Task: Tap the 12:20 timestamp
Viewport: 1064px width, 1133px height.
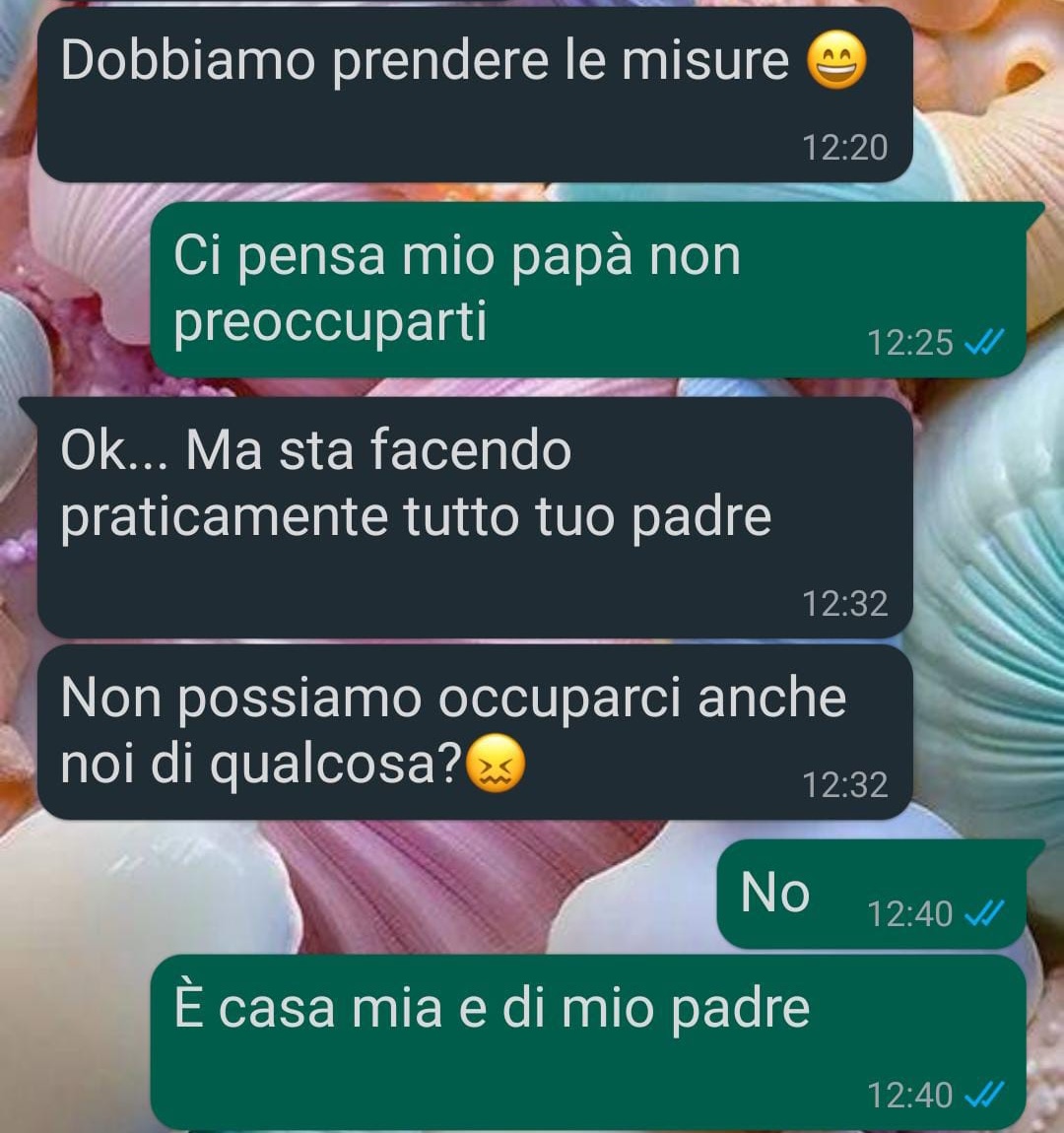Action: coord(844,148)
